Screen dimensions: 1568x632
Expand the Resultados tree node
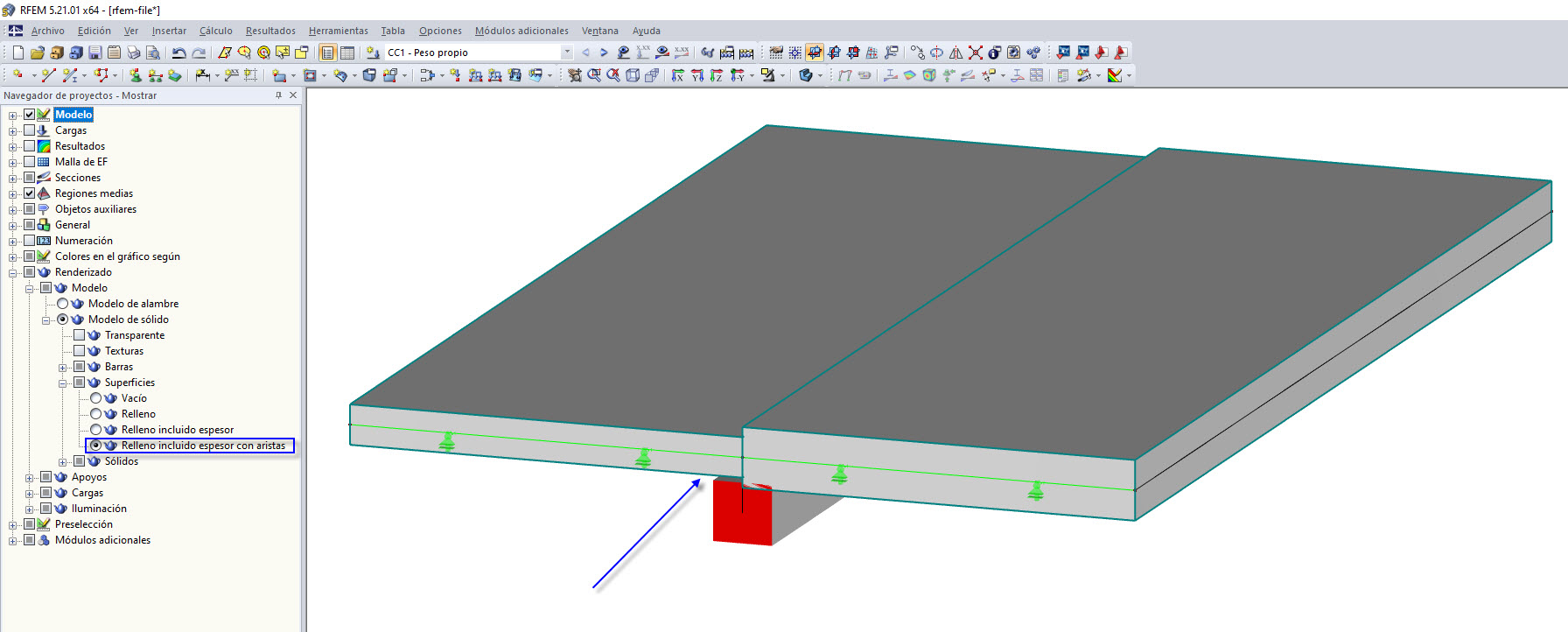tap(13, 147)
